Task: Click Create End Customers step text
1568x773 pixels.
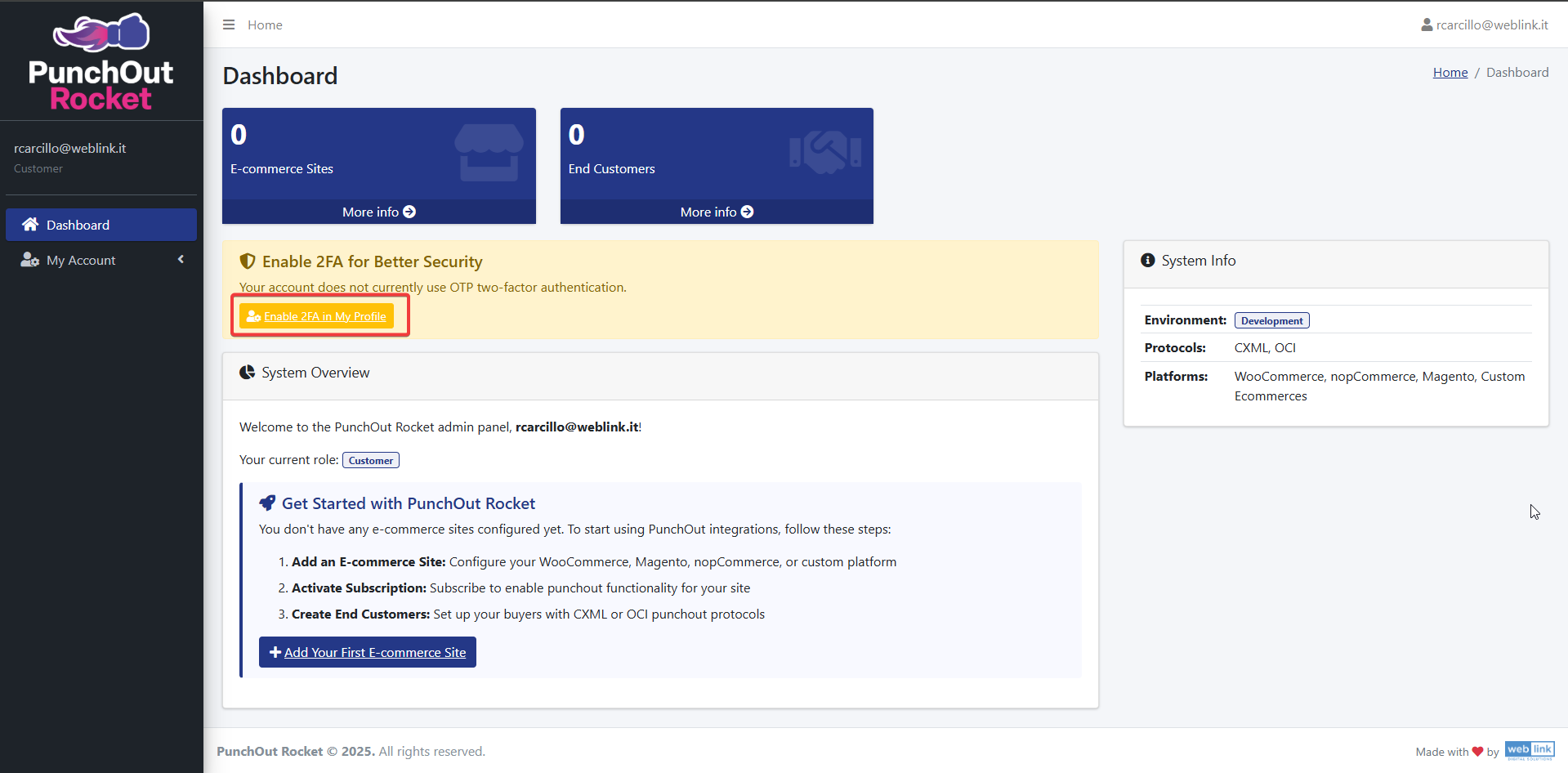Action: coord(528,614)
